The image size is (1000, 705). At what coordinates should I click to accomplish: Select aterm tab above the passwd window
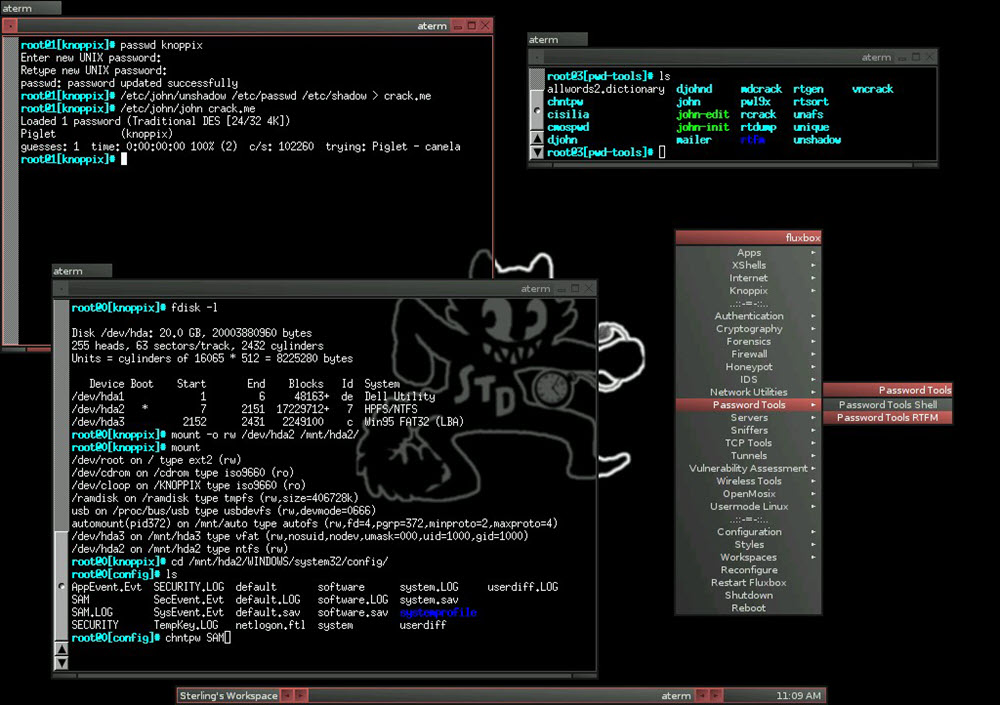pos(30,8)
